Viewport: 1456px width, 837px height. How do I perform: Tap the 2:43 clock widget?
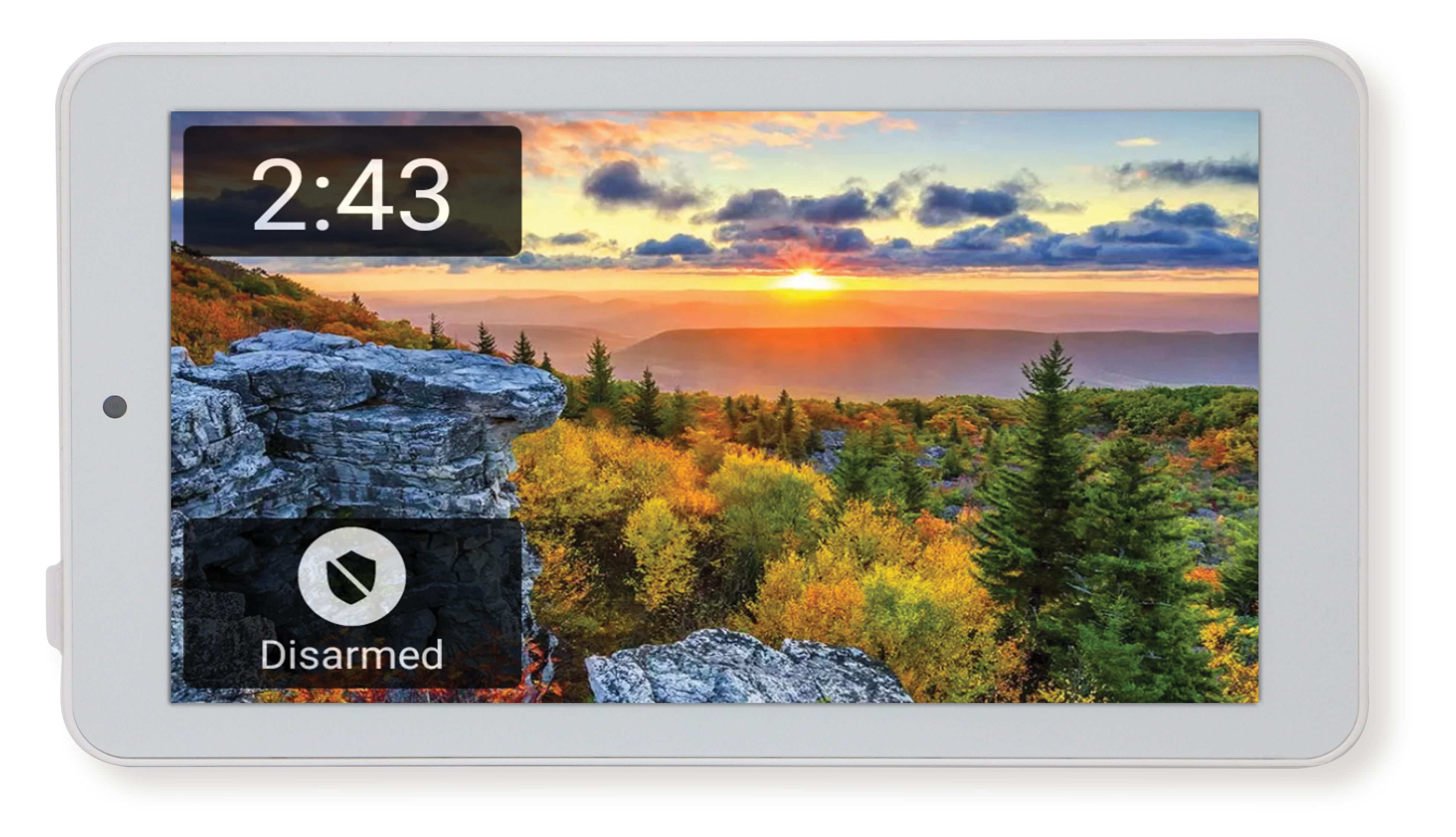tap(352, 191)
